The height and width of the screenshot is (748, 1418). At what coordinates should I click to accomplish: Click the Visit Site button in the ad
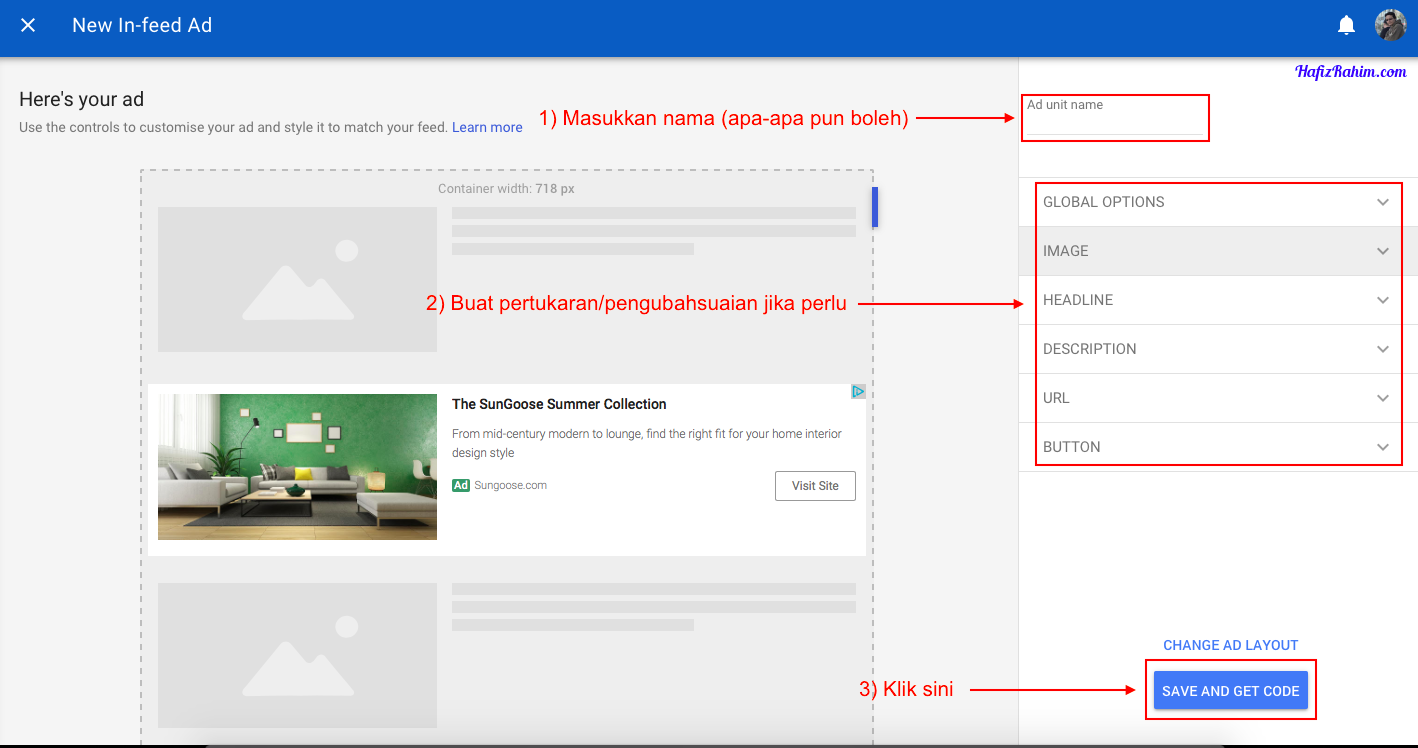(x=815, y=485)
